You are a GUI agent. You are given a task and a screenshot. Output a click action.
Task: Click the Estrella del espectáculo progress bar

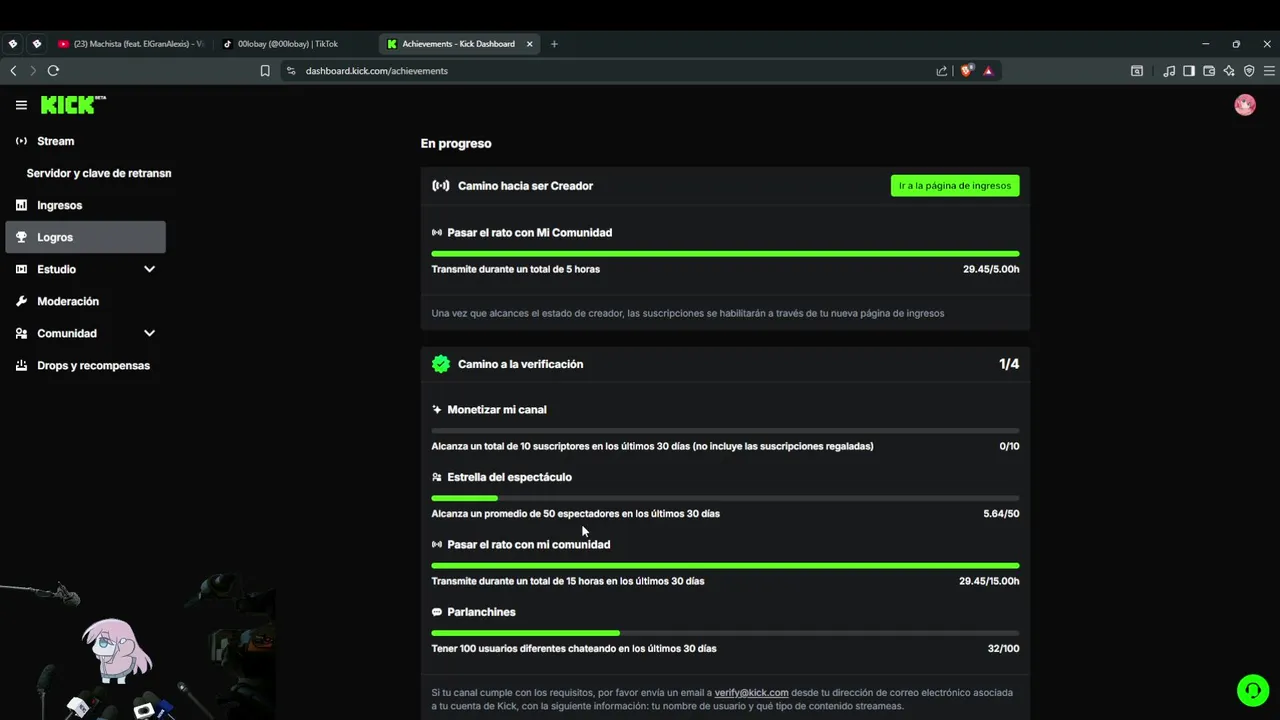point(725,498)
